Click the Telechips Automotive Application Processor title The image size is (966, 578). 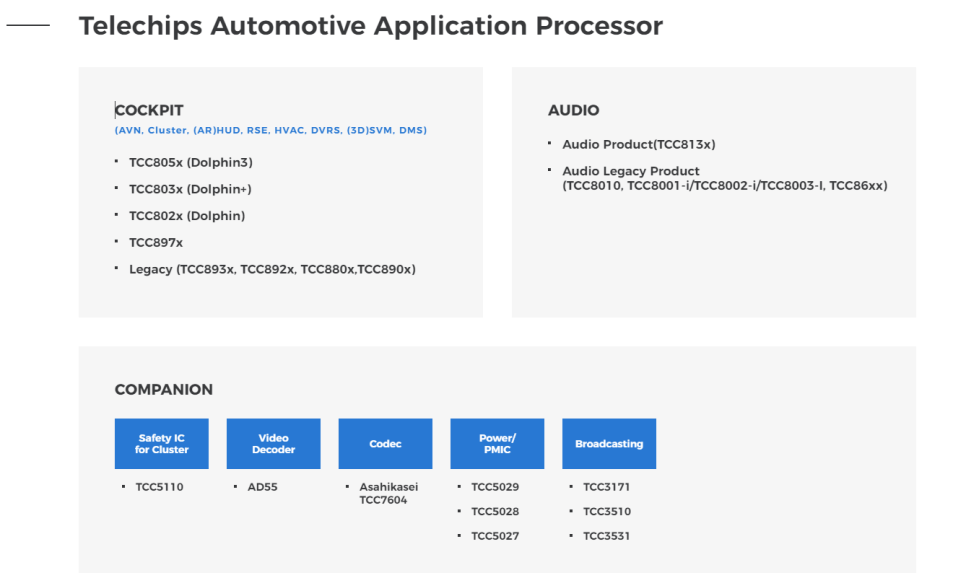pos(371,26)
